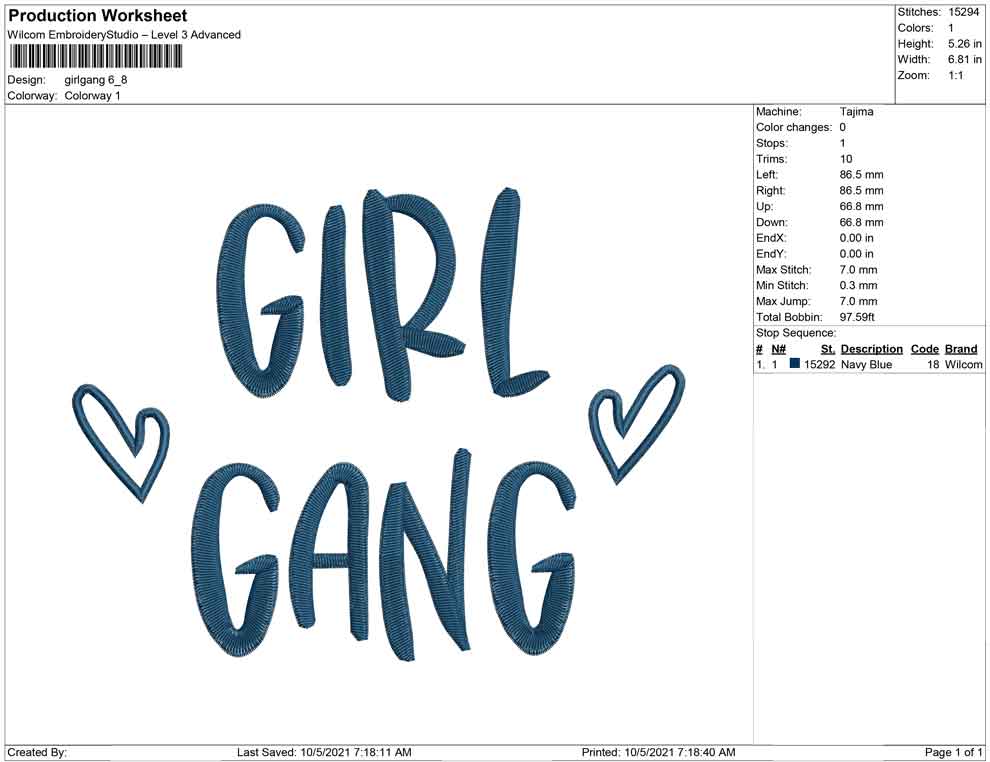Click the Navy Blue color swatch
Viewport: 990px width, 762px height.
[x=795, y=365]
